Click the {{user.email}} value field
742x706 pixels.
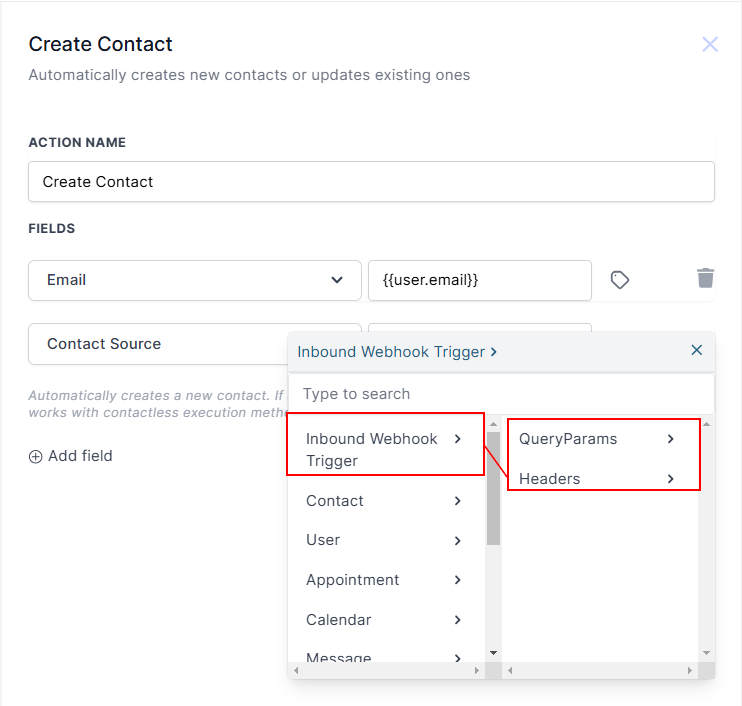coord(479,281)
